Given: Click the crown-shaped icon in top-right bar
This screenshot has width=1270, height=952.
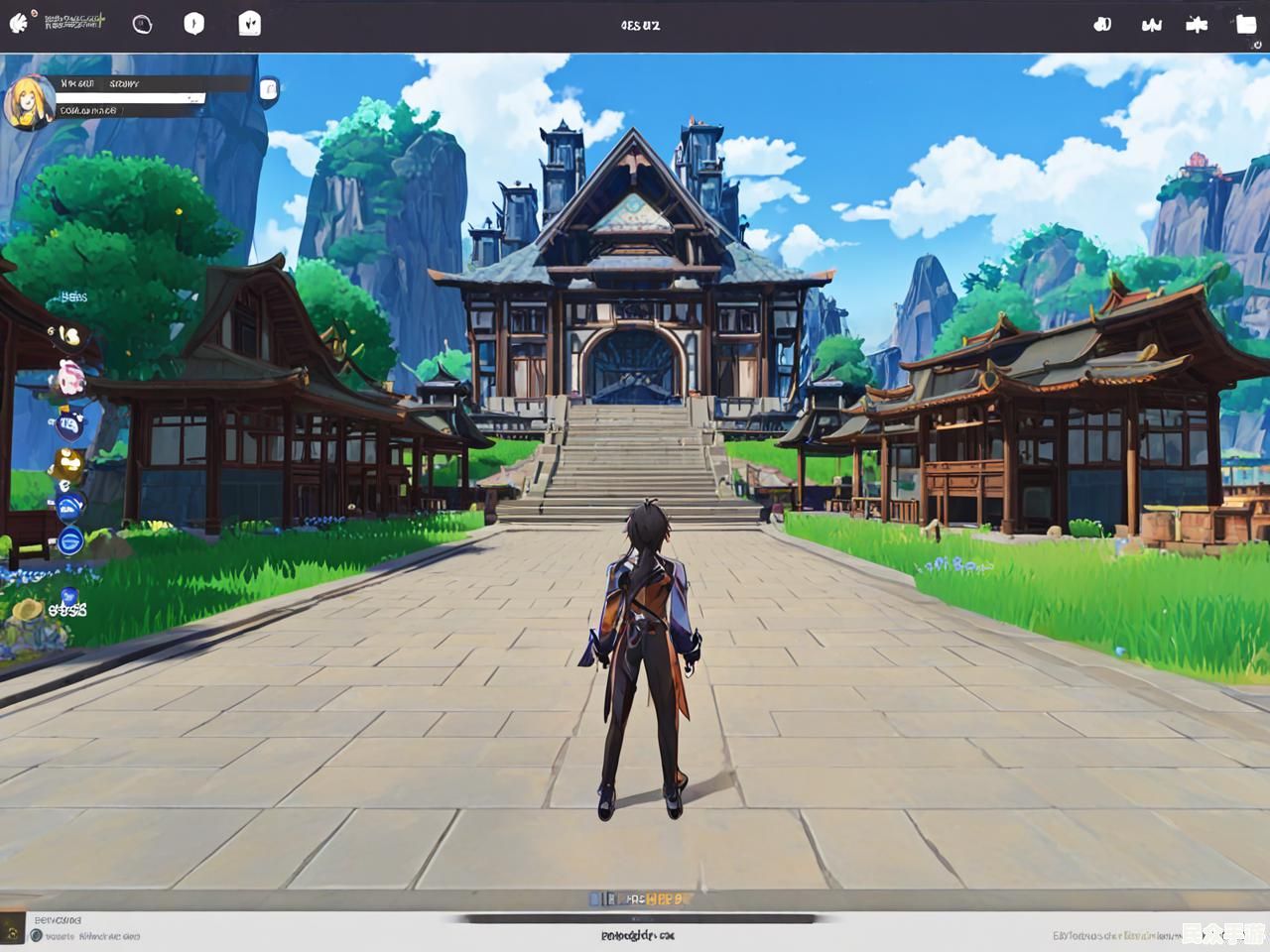Looking at the screenshot, I should [1152, 25].
